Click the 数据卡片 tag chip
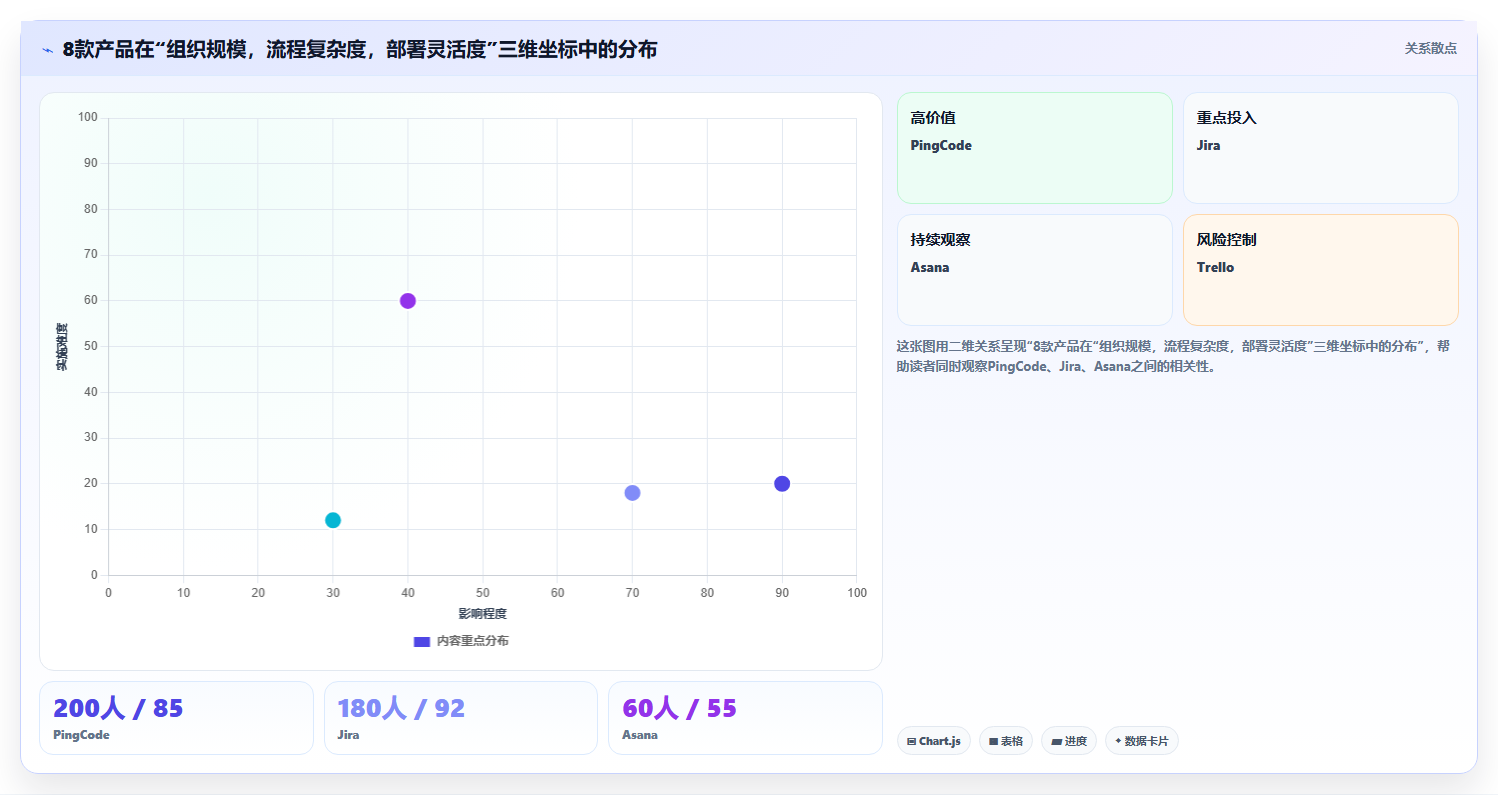The height and width of the screenshot is (795, 1498). click(1141, 741)
